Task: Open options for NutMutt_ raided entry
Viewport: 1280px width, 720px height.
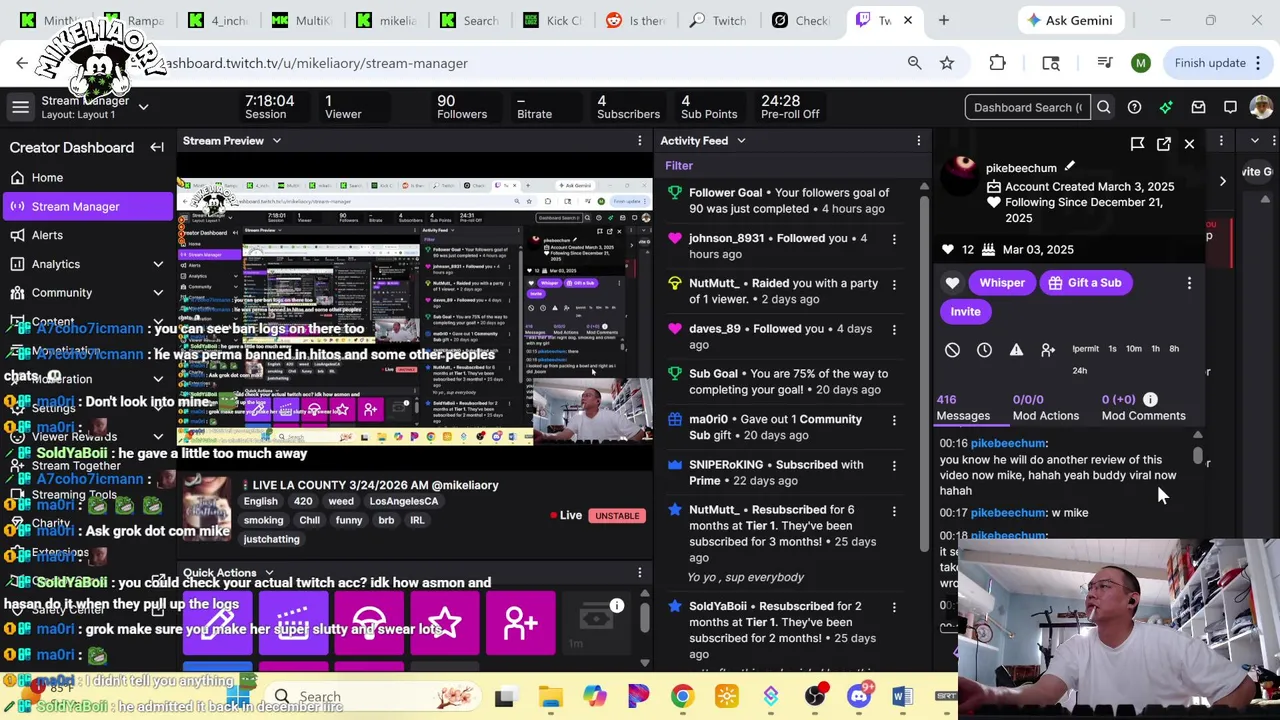Action: pos(894,284)
